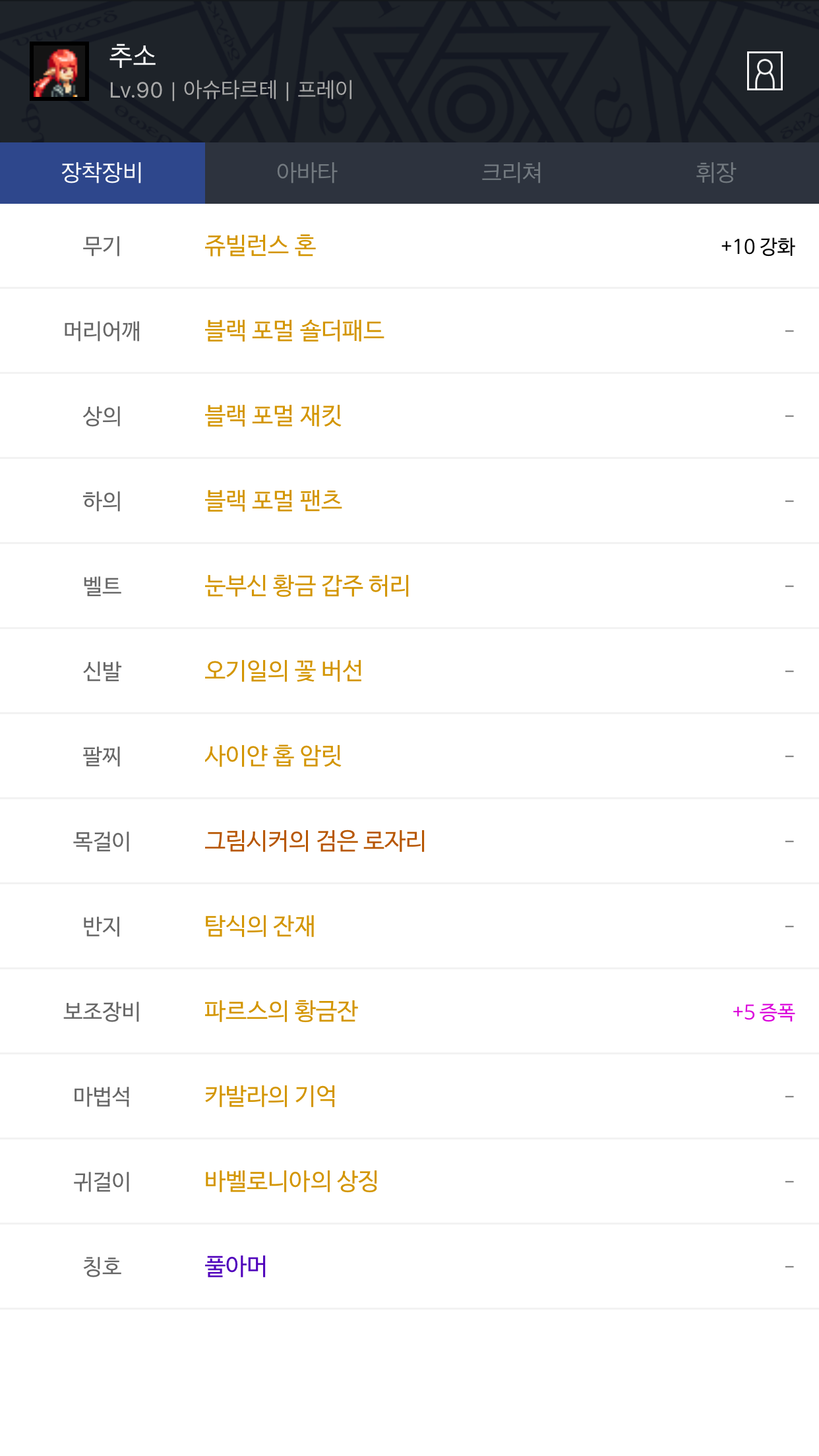Open belt item 눈부신 황금 갑주 허리
The width and height of the screenshot is (819, 1456).
(x=307, y=586)
